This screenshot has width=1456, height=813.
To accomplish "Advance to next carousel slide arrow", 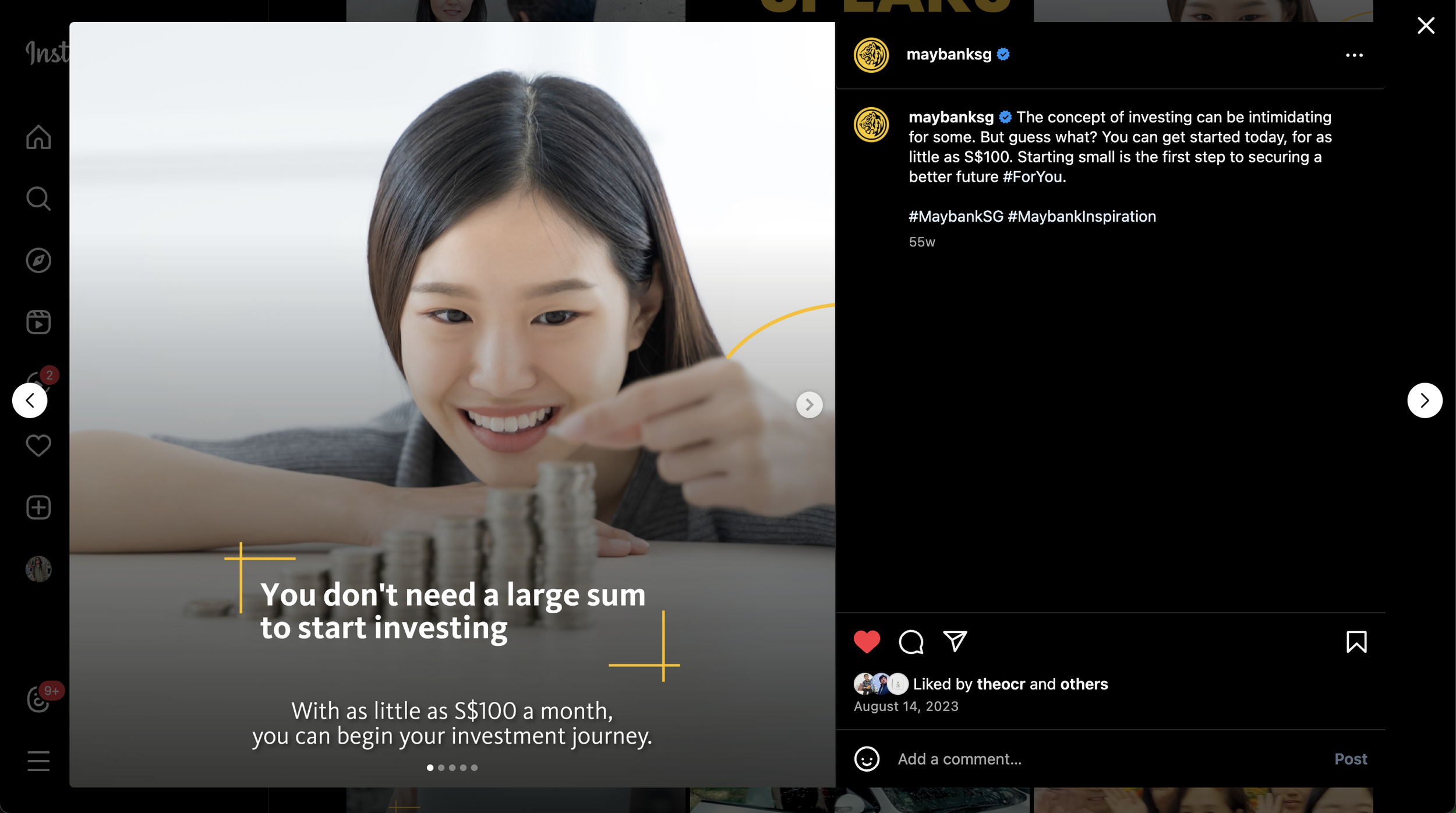I will 809,404.
